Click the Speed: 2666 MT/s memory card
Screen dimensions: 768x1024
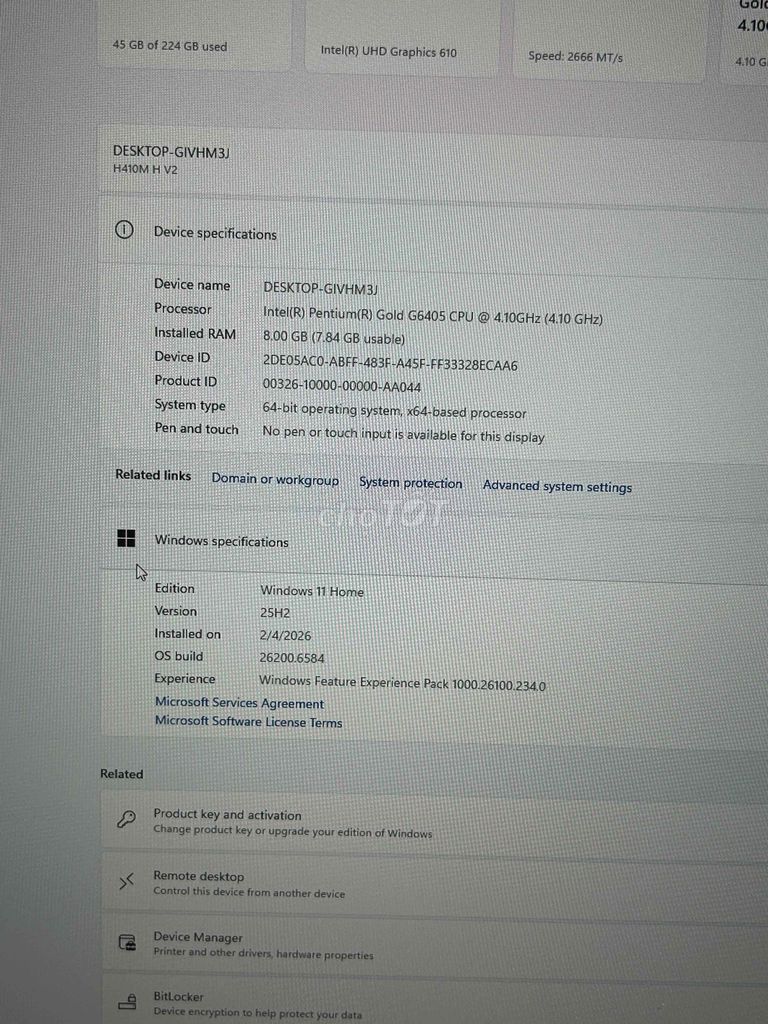(609, 42)
